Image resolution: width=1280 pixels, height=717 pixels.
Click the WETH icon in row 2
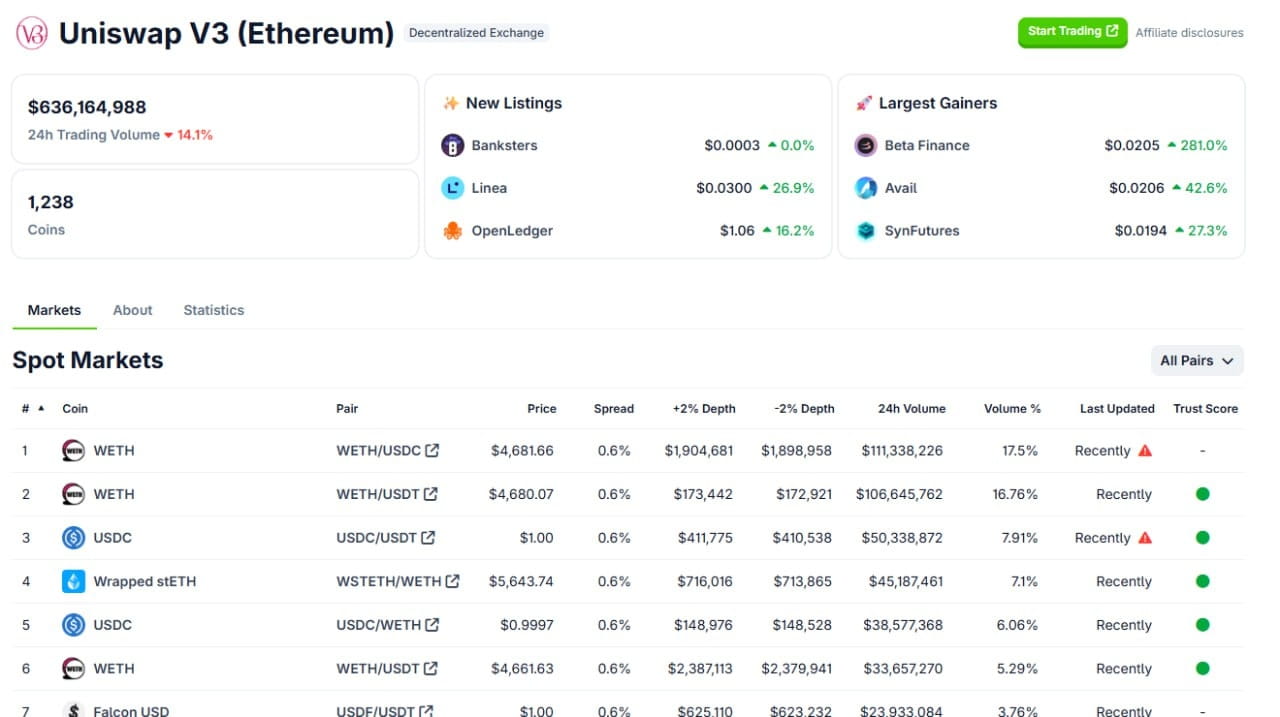click(x=74, y=494)
